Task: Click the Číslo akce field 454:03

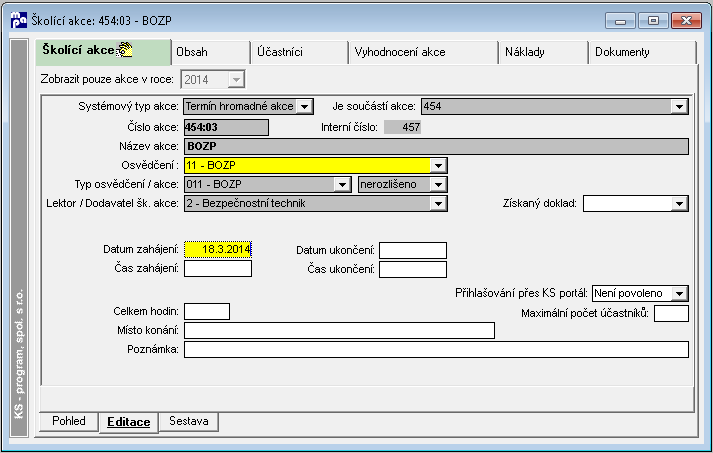Action: [226, 127]
